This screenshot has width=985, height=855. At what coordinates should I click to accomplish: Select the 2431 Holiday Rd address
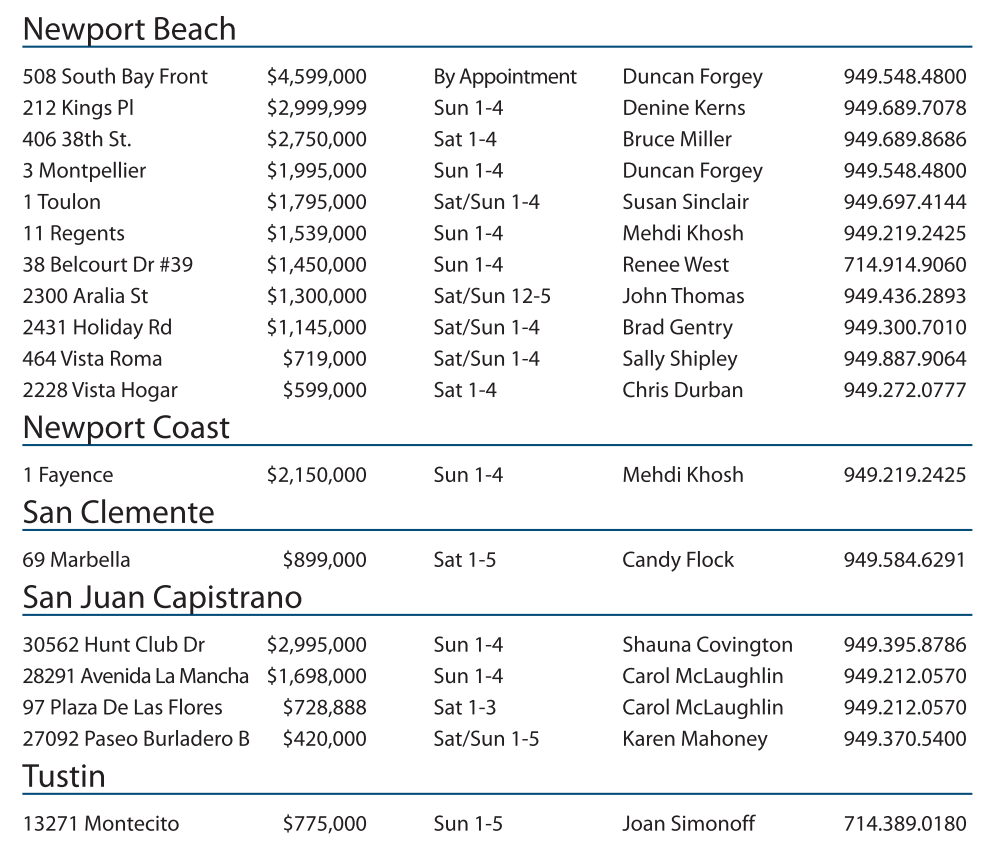(x=97, y=327)
